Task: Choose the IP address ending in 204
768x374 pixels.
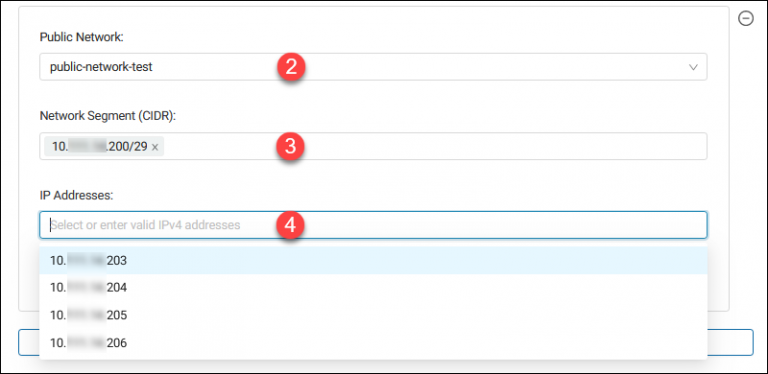Action: [373, 288]
